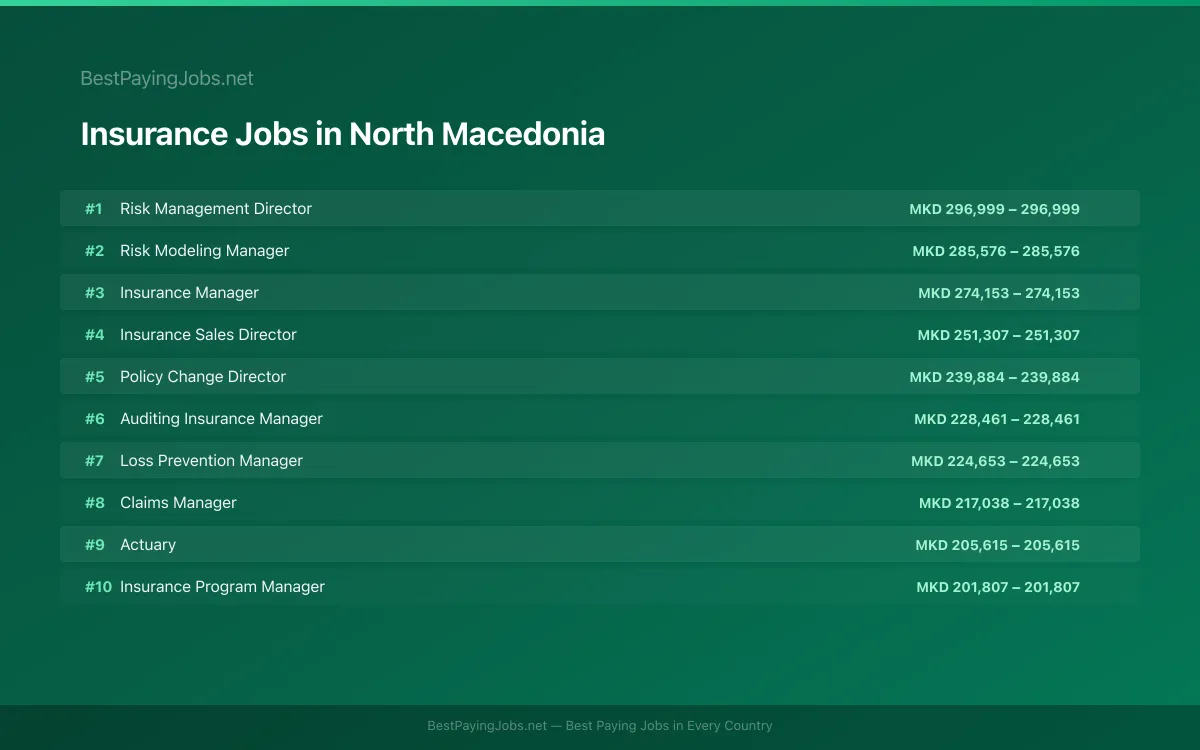Click the Policy Change Director job title
The width and height of the screenshot is (1200, 750).
pyautogui.click(x=203, y=377)
